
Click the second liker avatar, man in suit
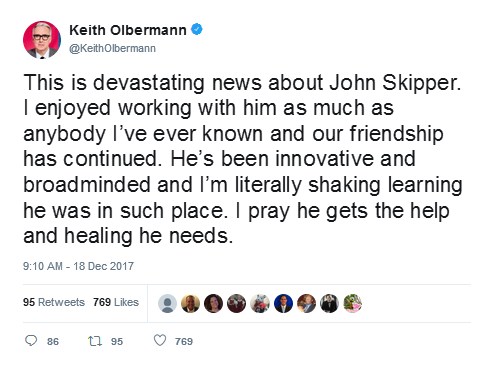point(190,303)
